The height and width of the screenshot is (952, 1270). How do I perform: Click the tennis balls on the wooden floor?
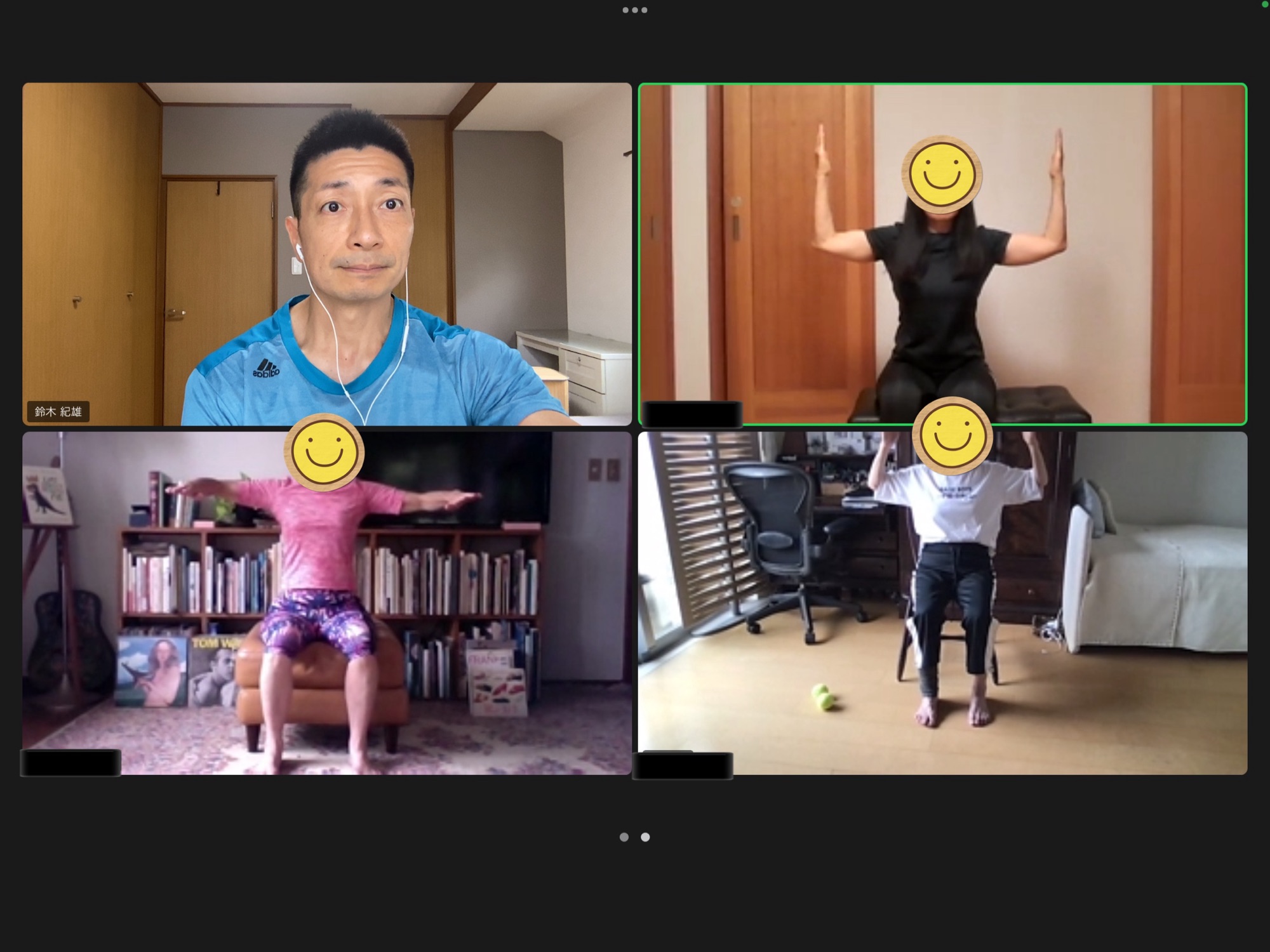(x=824, y=697)
